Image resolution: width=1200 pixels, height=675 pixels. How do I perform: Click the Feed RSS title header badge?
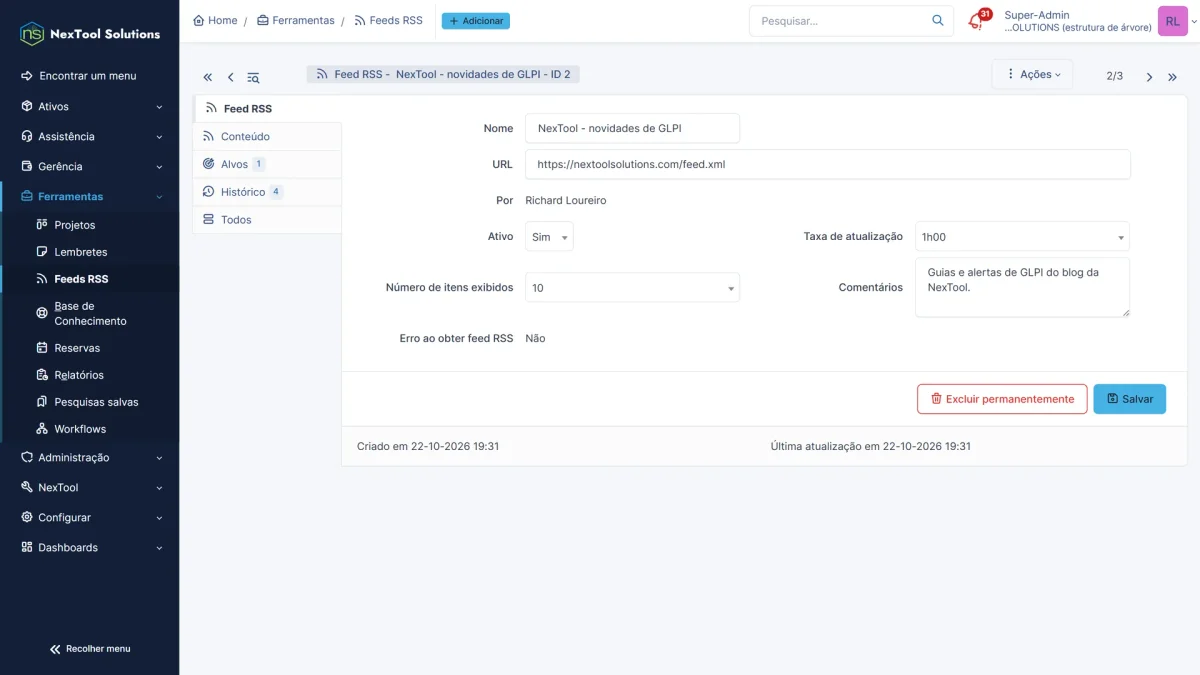(444, 74)
